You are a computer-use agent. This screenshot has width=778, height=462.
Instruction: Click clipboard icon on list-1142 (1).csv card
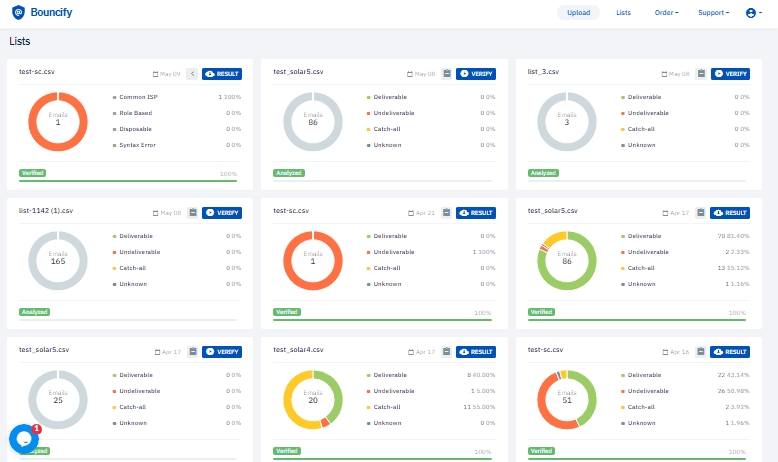tap(193, 212)
